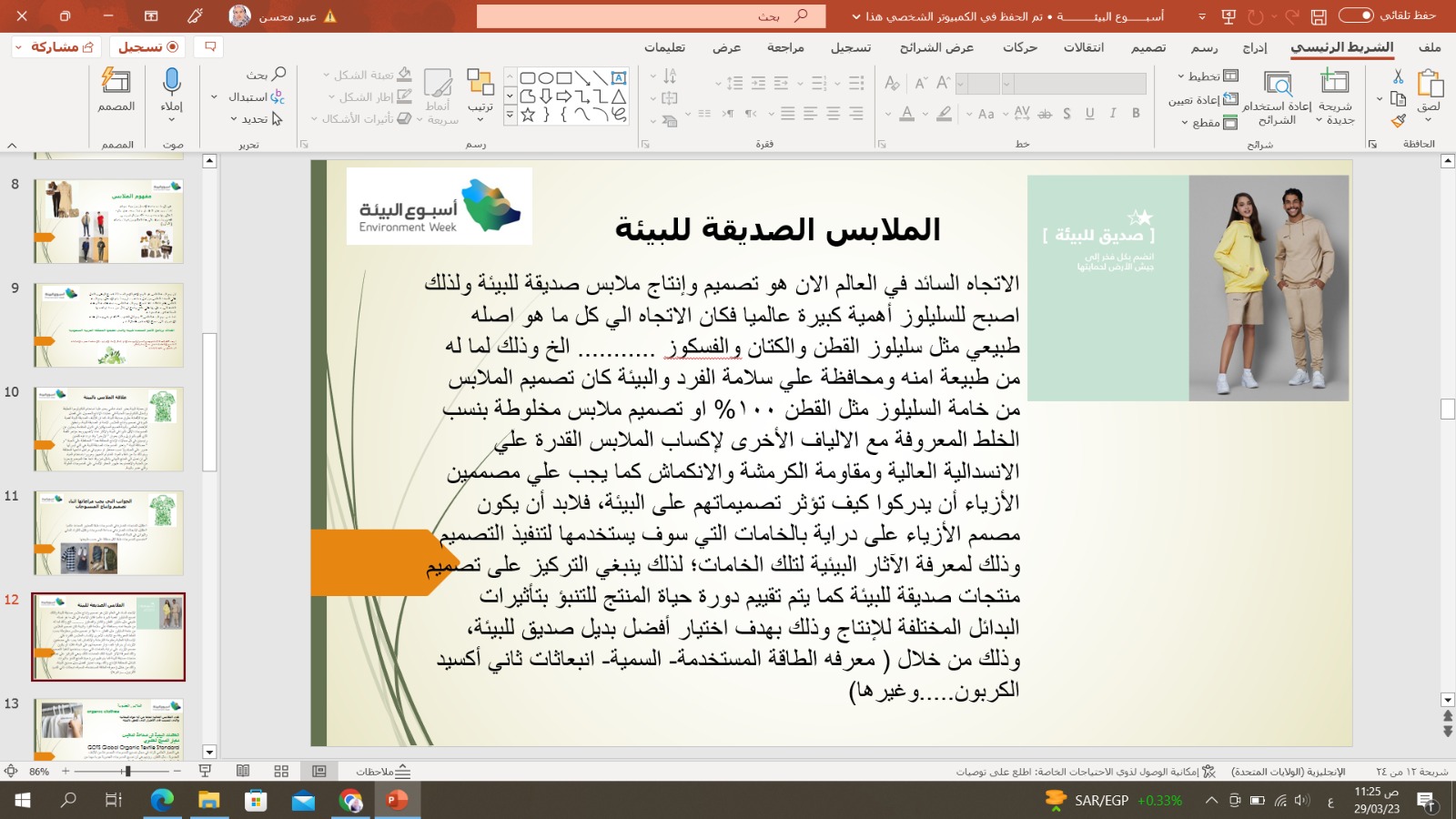Select the Format Painter brush icon
The image size is (1456, 819).
1399,120
